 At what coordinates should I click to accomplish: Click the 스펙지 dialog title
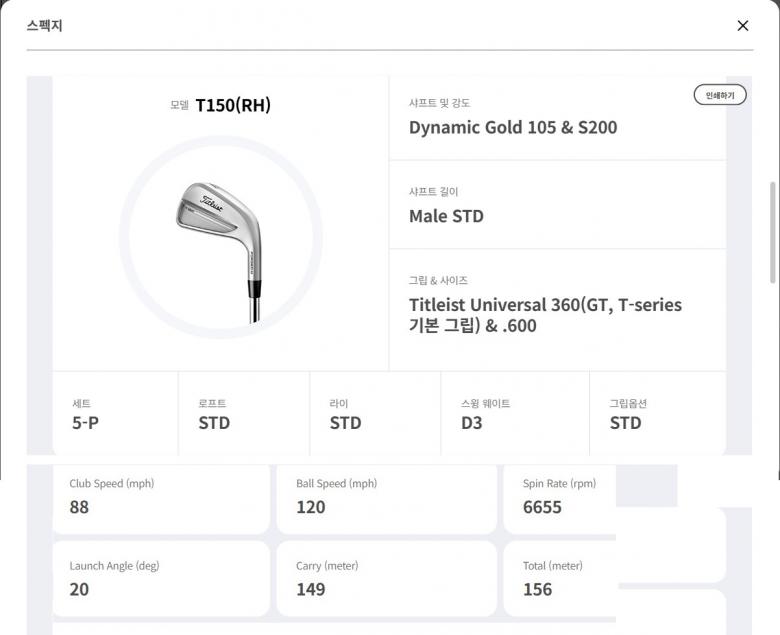coord(45,26)
